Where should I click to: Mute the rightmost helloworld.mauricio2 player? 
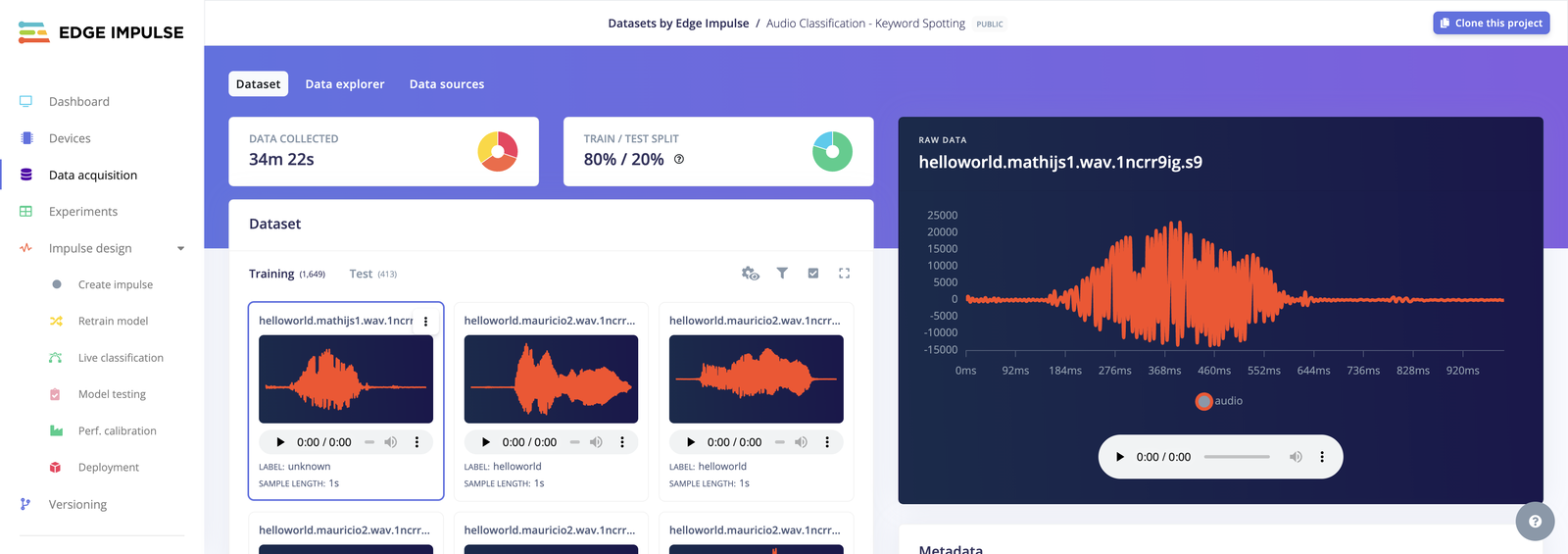(x=801, y=442)
